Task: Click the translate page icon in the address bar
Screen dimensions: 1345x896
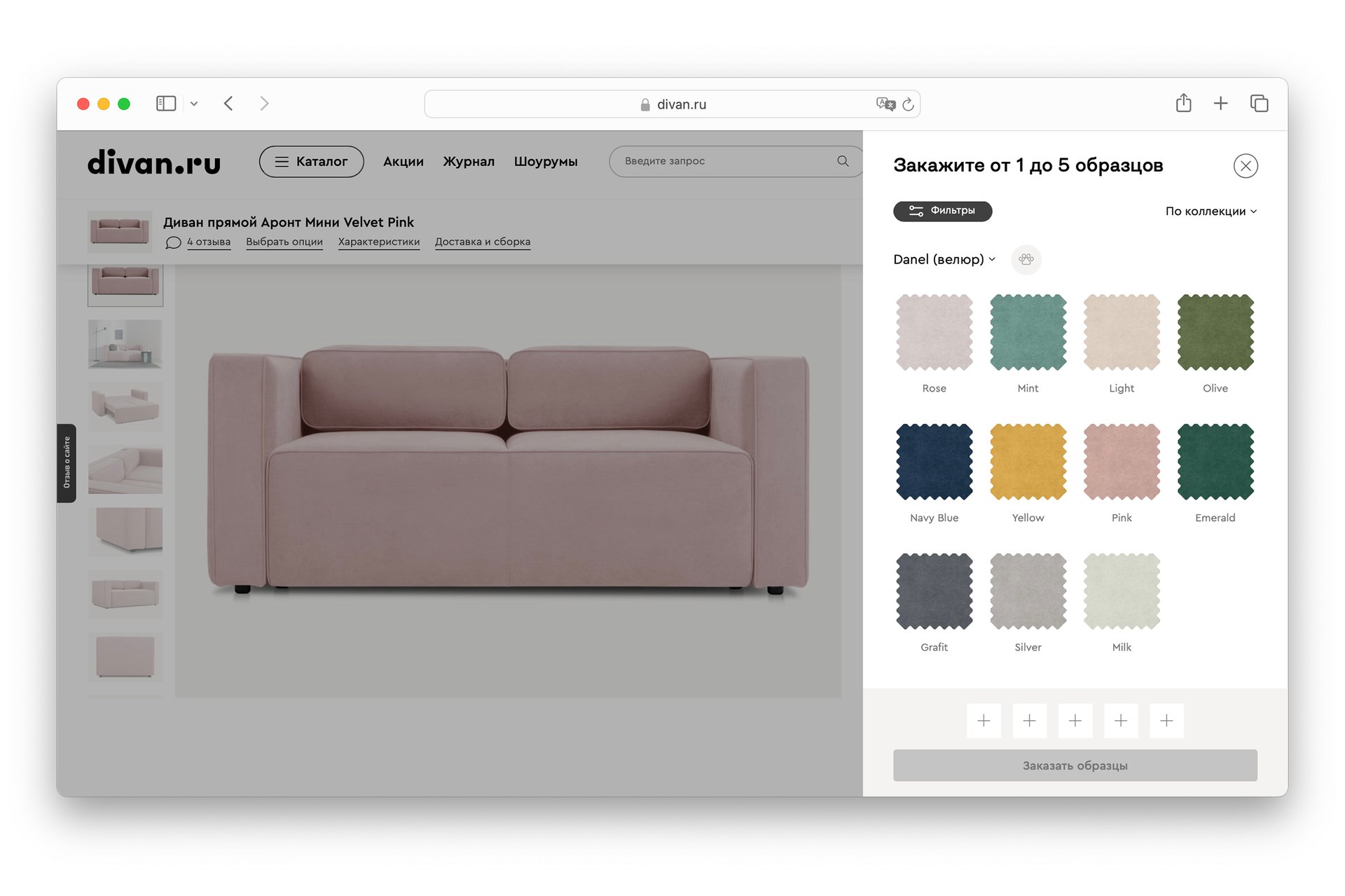Action: pyautogui.click(x=885, y=104)
